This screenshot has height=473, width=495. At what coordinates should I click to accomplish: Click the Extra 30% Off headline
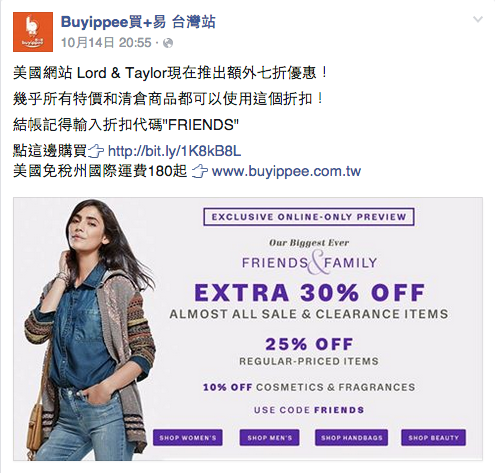tap(309, 293)
